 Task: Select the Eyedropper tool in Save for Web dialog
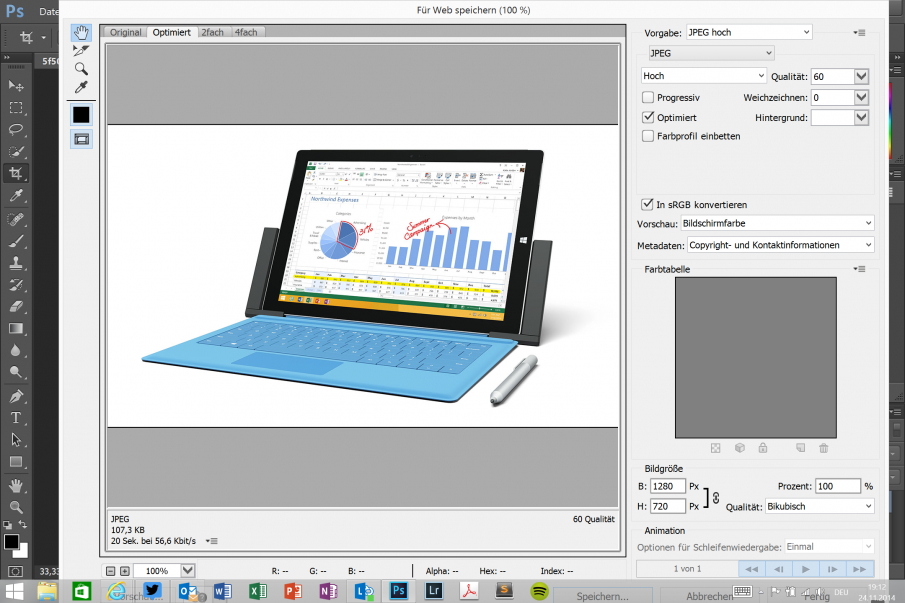pyautogui.click(x=81, y=87)
